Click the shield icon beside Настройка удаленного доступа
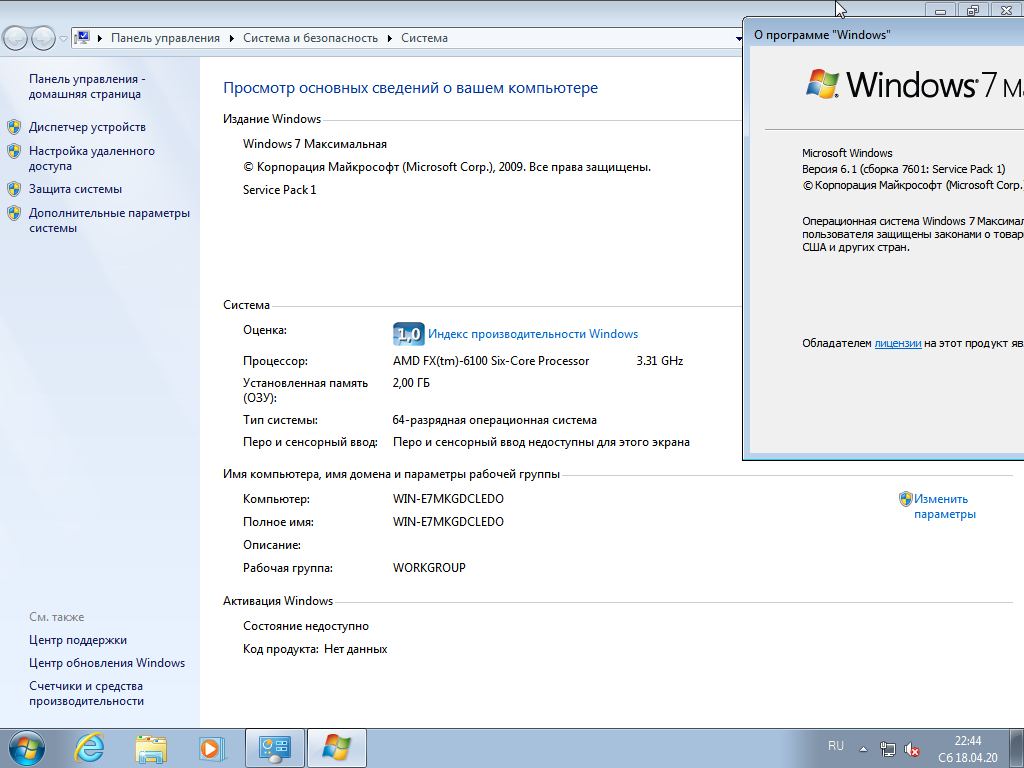The width and height of the screenshot is (1024, 768). point(14,151)
